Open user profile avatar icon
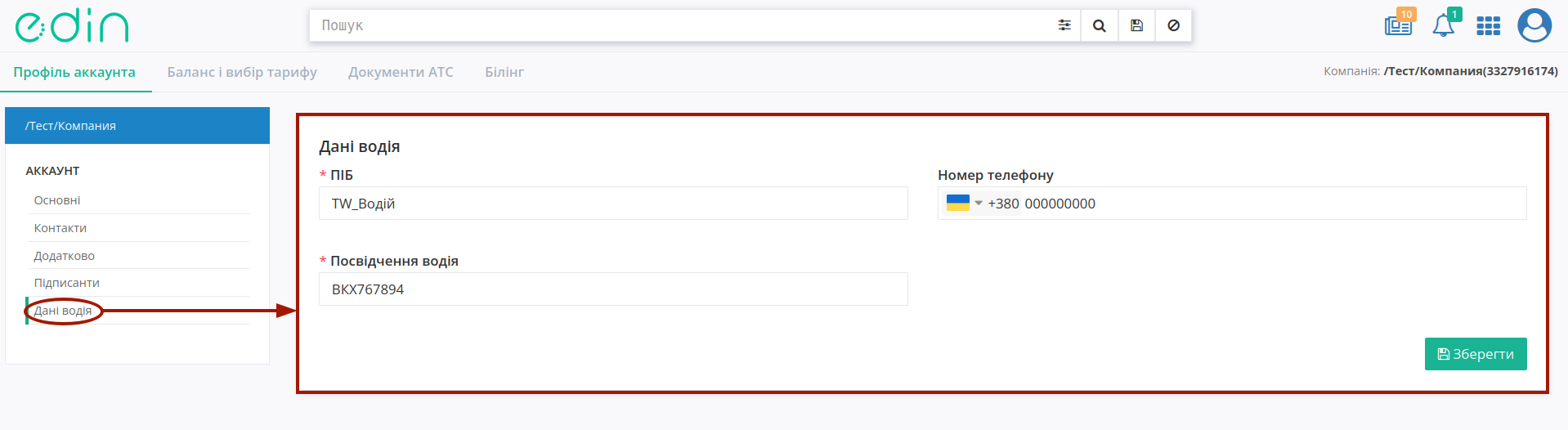This screenshot has width=1568, height=430. tap(1534, 25)
